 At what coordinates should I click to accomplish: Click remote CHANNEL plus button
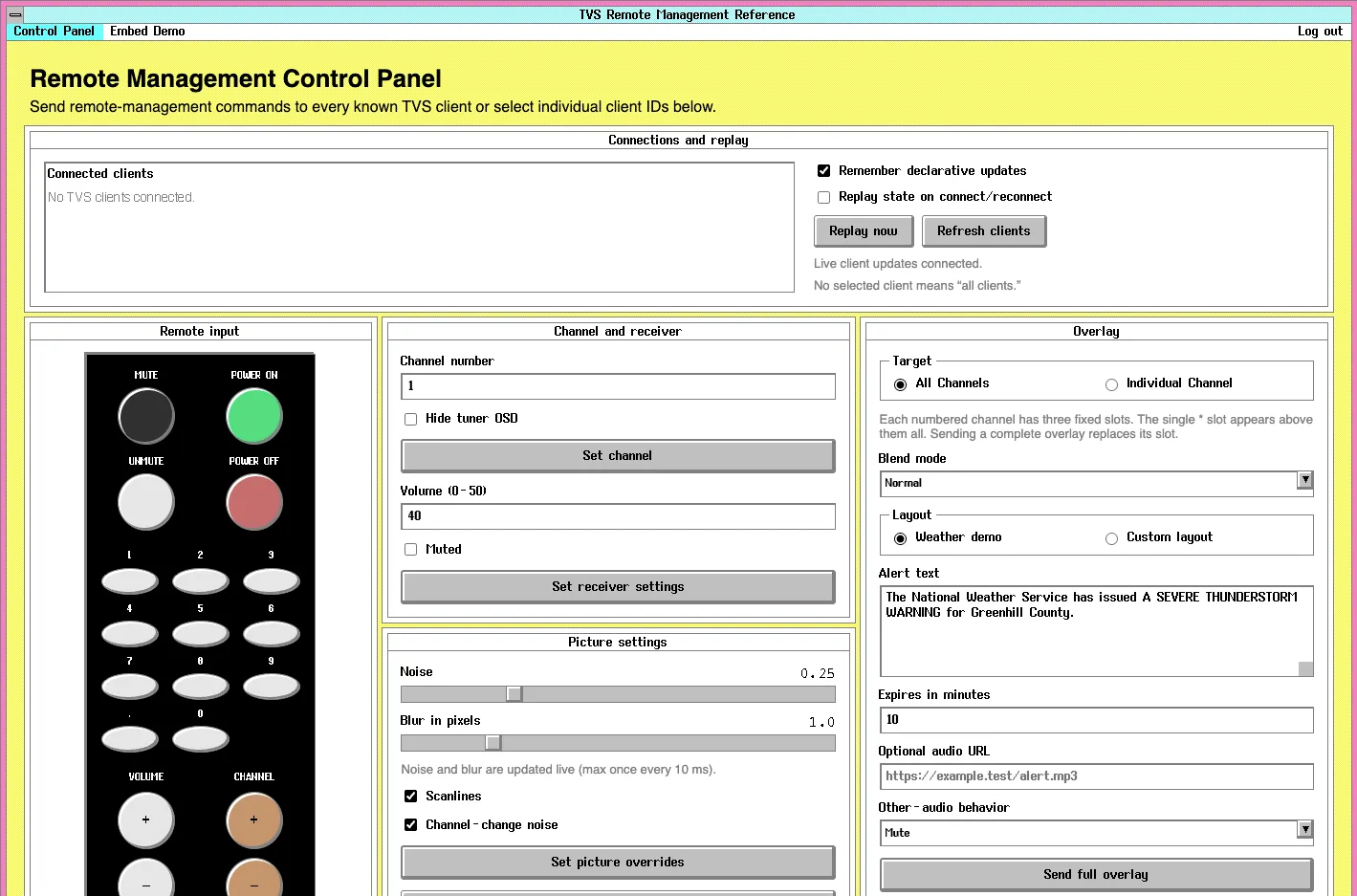(x=254, y=820)
